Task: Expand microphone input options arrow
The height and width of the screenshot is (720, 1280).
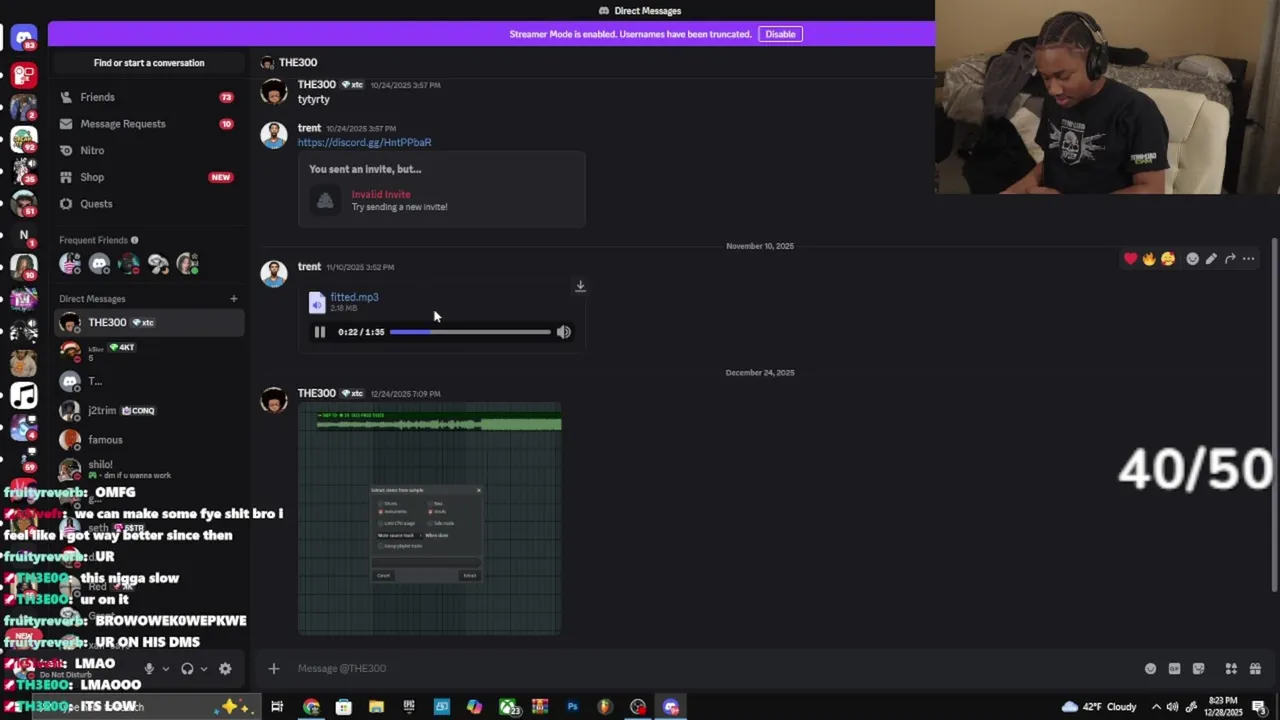Action: [x=165, y=669]
